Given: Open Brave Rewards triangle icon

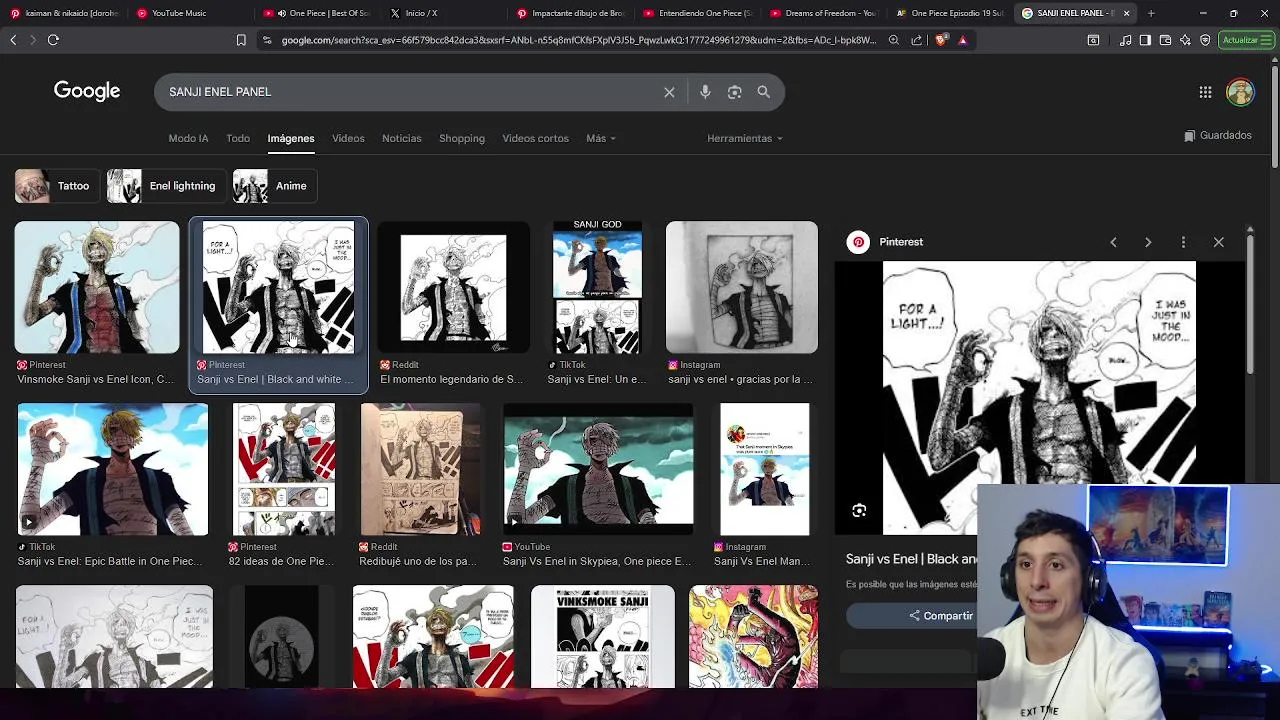Looking at the screenshot, I should 962,40.
